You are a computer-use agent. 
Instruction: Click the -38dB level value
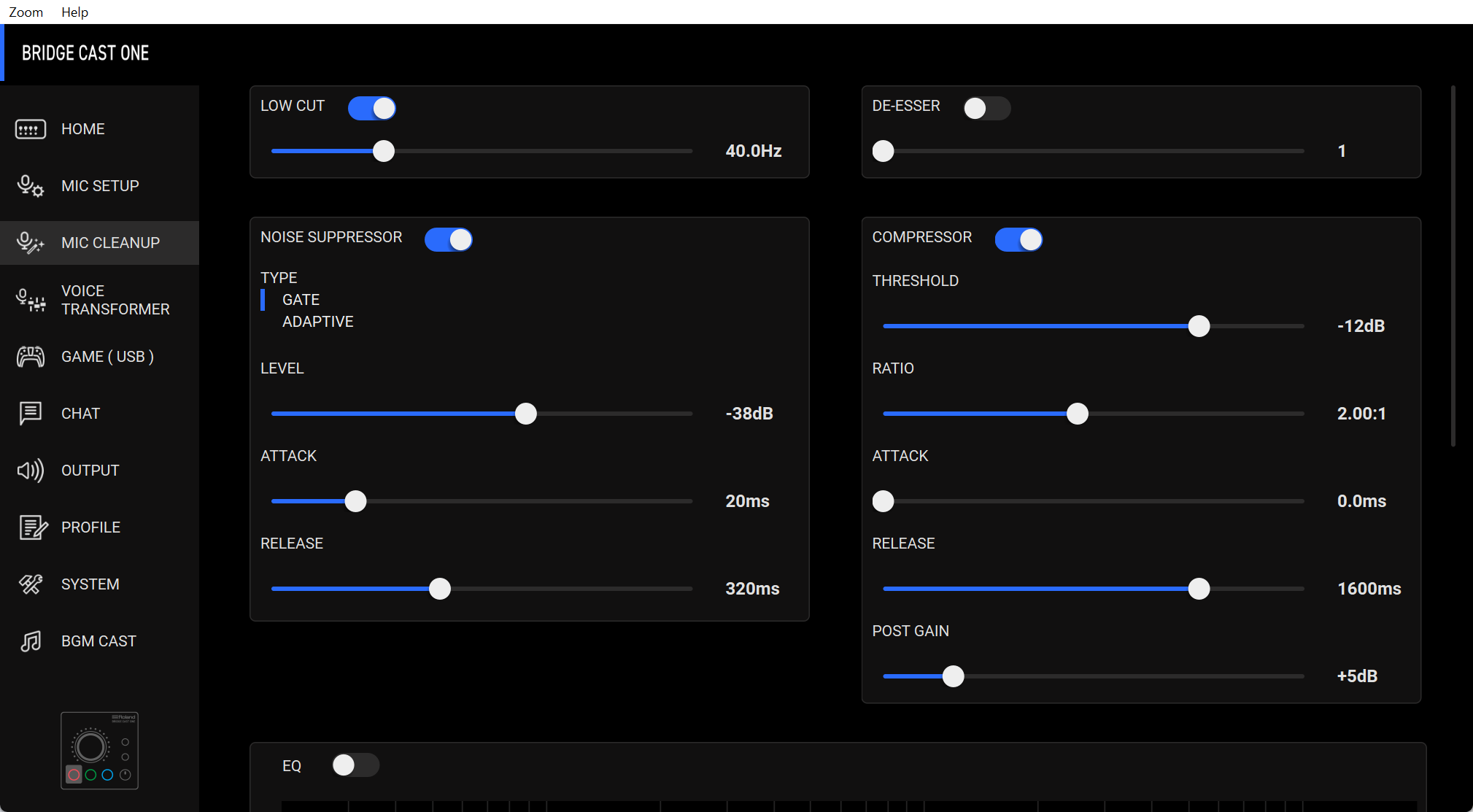click(749, 414)
